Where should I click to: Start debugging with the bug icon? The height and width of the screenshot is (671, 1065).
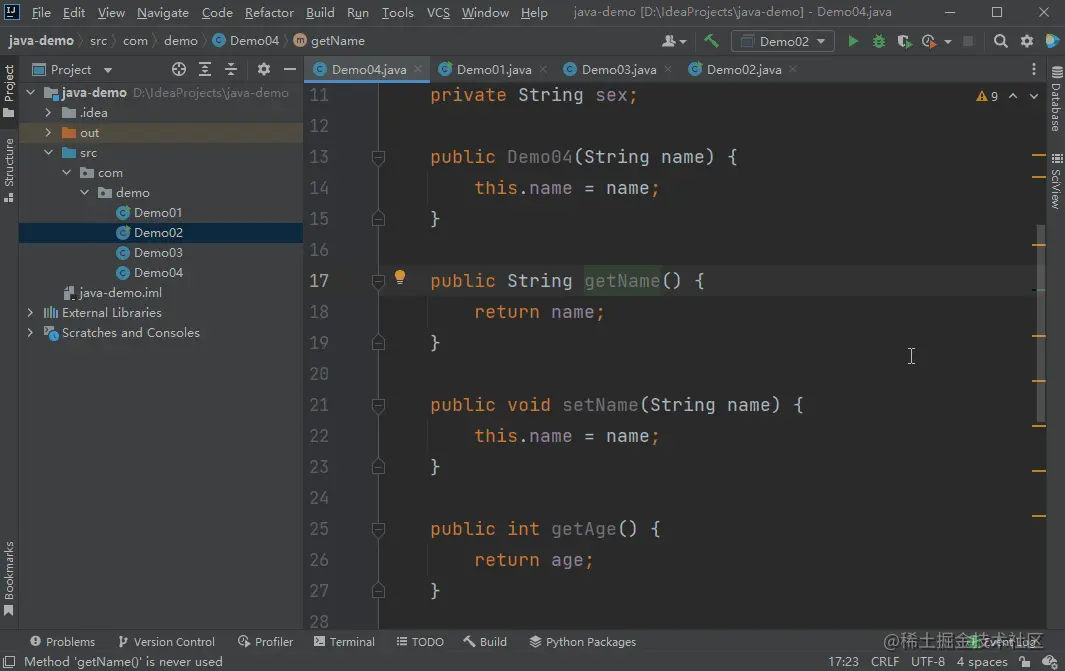point(879,41)
